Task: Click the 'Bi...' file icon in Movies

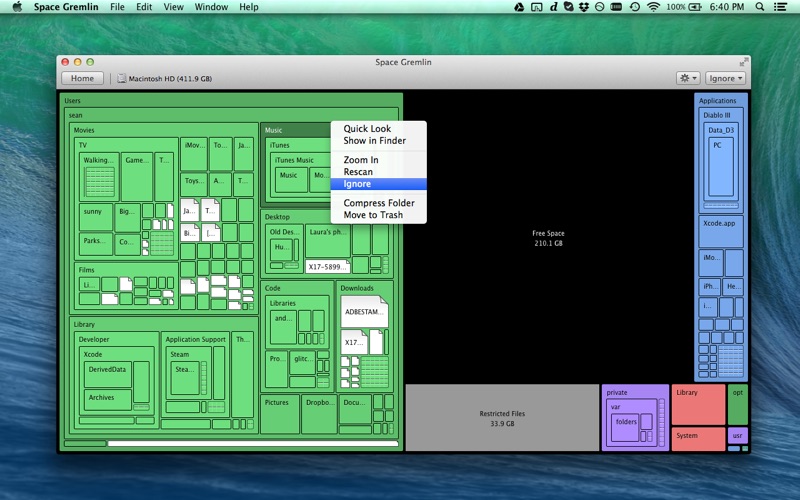Action: pyautogui.click(x=189, y=233)
